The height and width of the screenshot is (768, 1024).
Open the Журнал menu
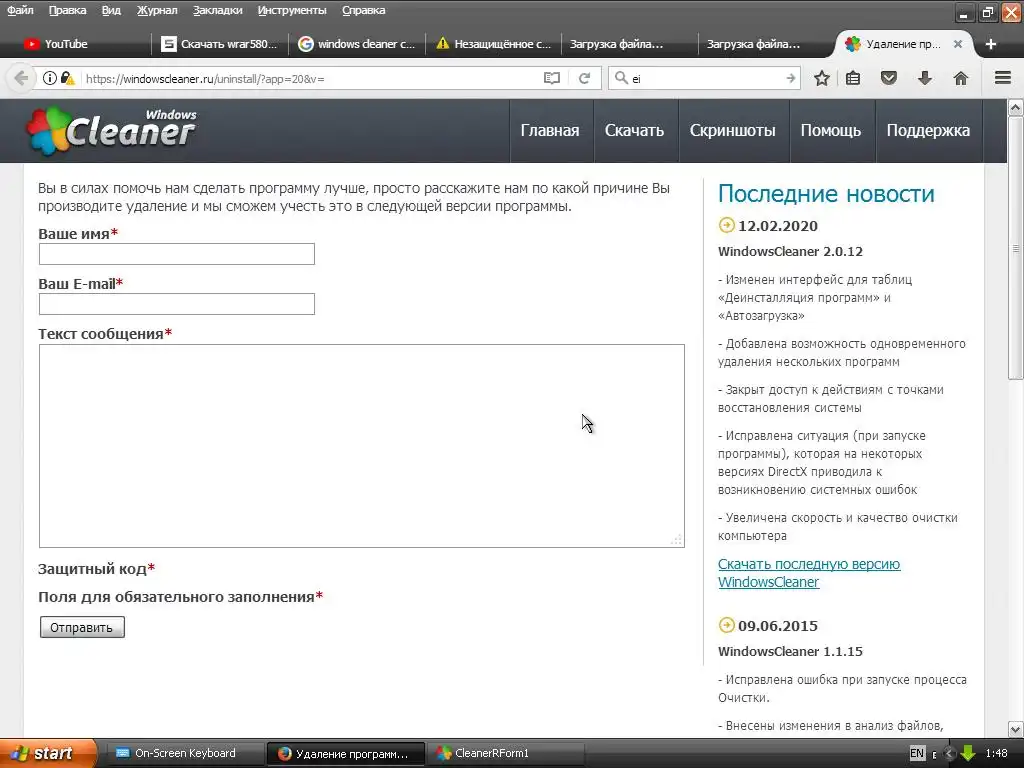point(157,10)
